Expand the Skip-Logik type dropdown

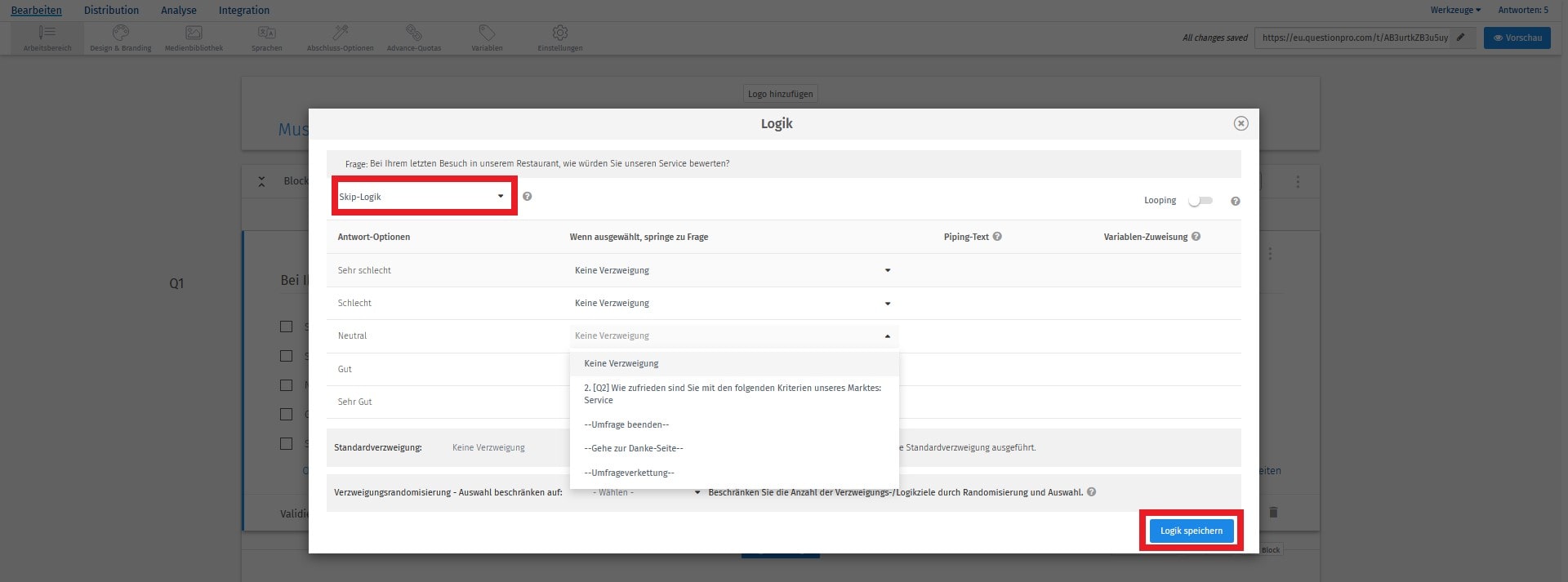coord(423,197)
